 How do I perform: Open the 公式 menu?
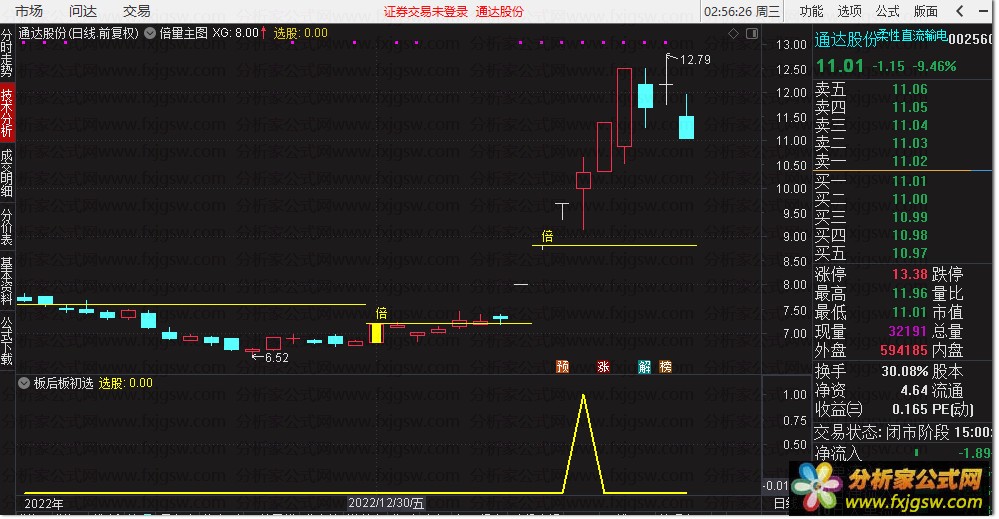pyautogui.click(x=888, y=11)
